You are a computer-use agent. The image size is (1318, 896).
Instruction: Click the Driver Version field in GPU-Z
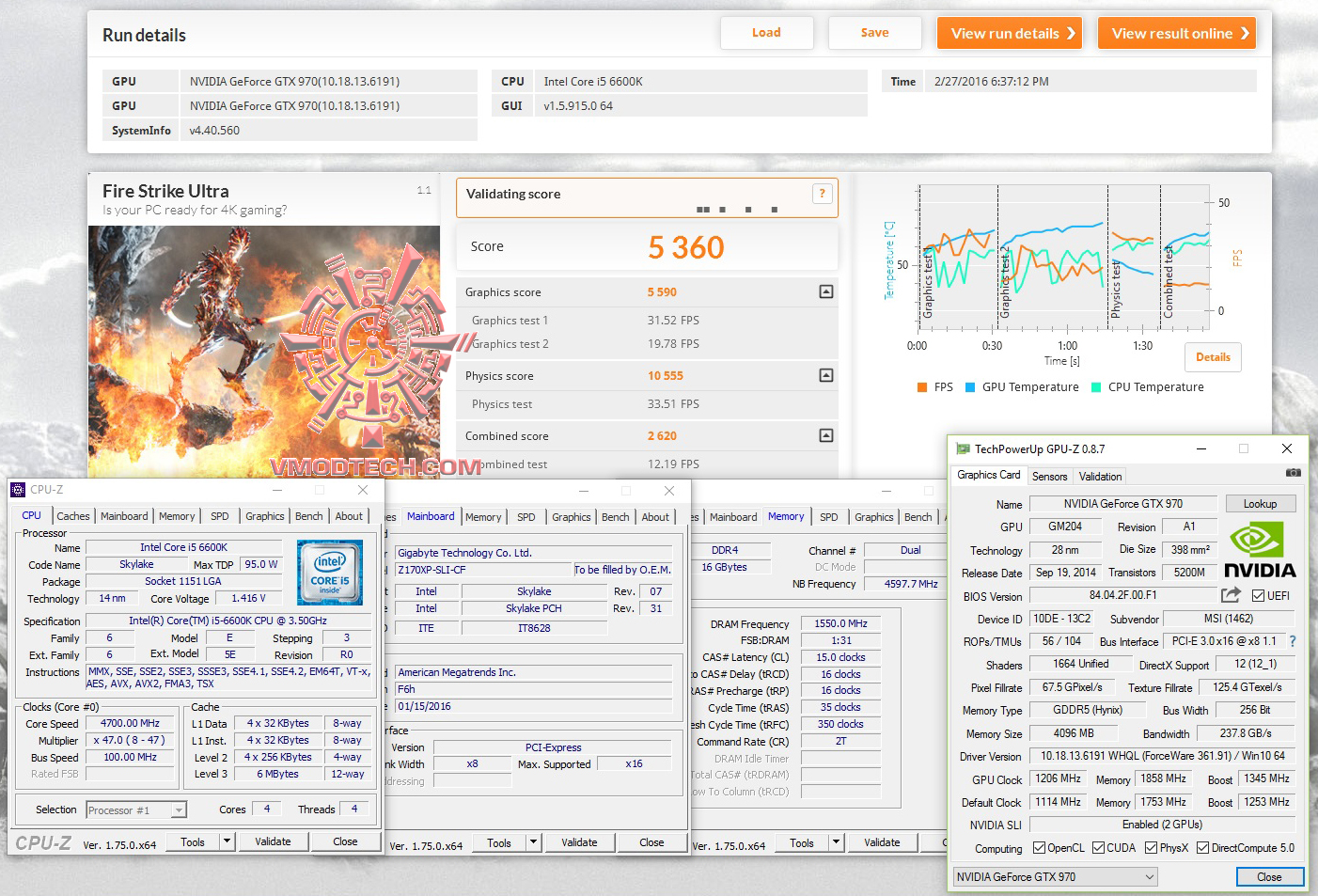1163,756
